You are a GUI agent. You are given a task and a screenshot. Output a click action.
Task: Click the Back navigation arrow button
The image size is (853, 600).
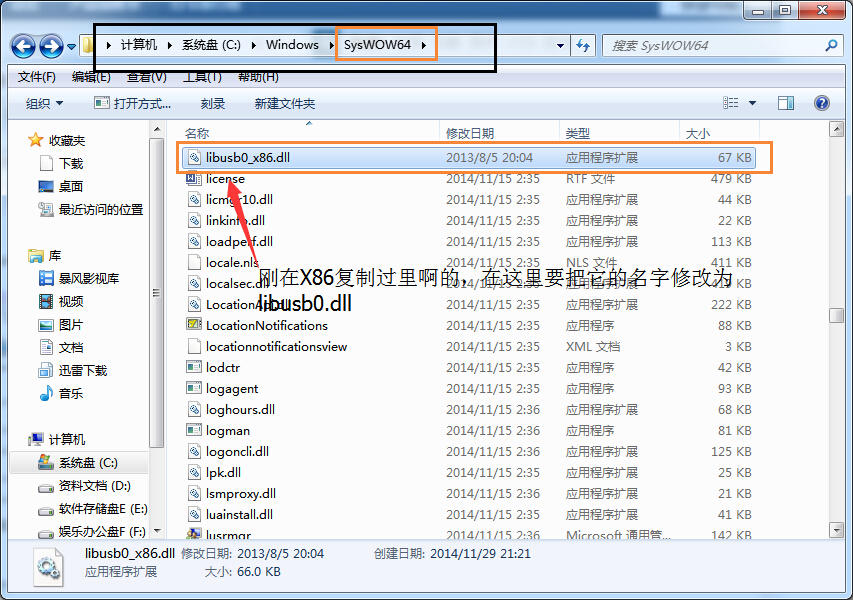[23, 46]
